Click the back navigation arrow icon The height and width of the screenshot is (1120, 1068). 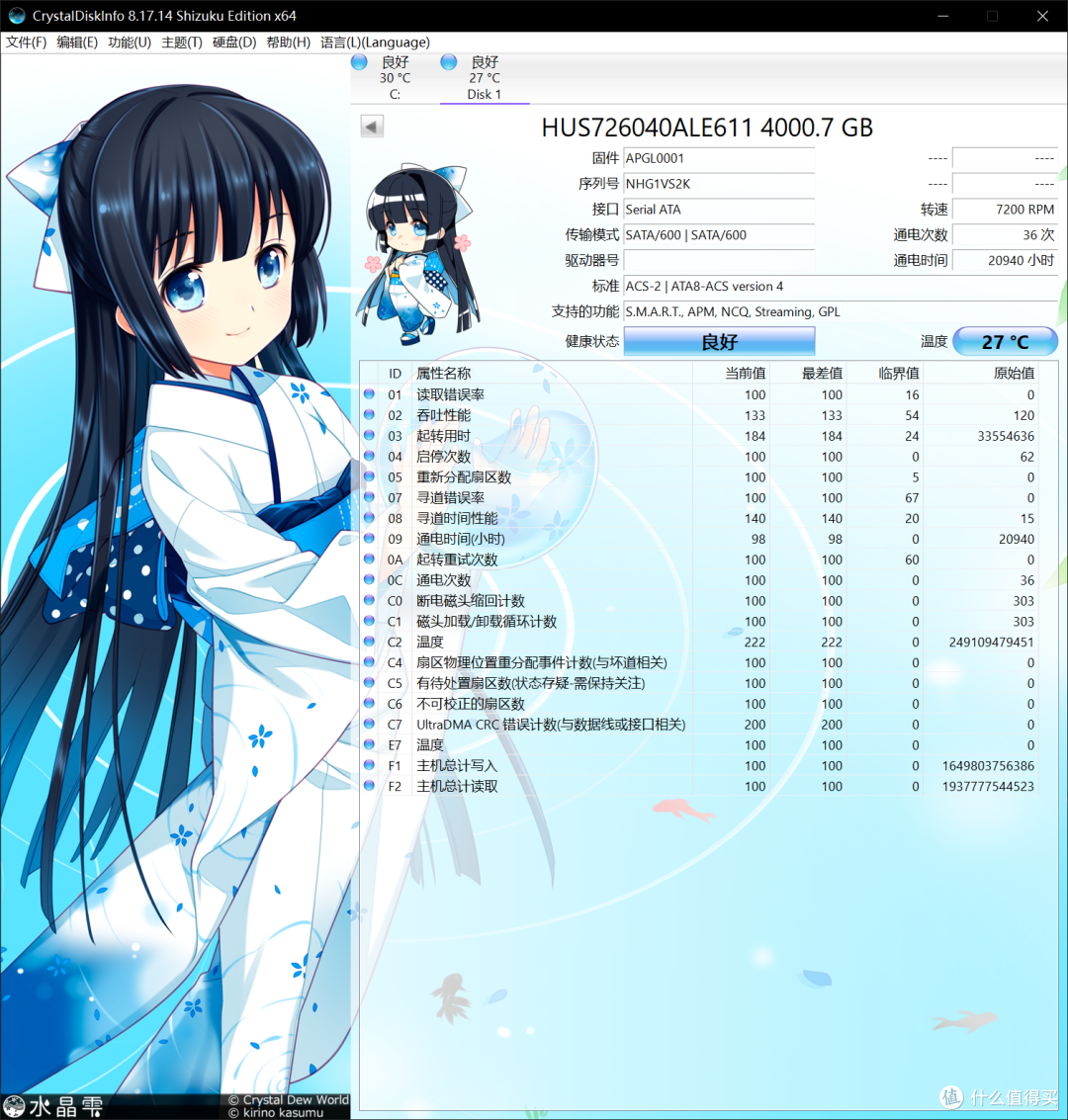tap(371, 126)
